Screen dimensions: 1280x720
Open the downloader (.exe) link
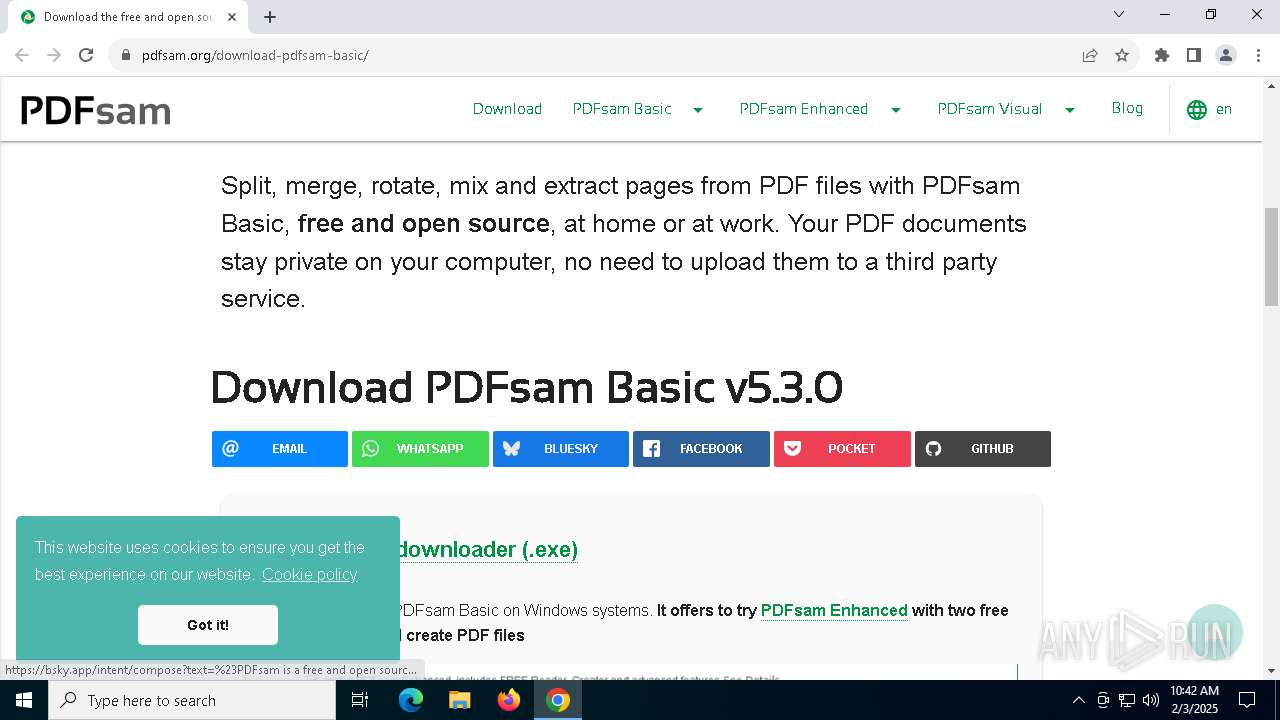(x=487, y=549)
